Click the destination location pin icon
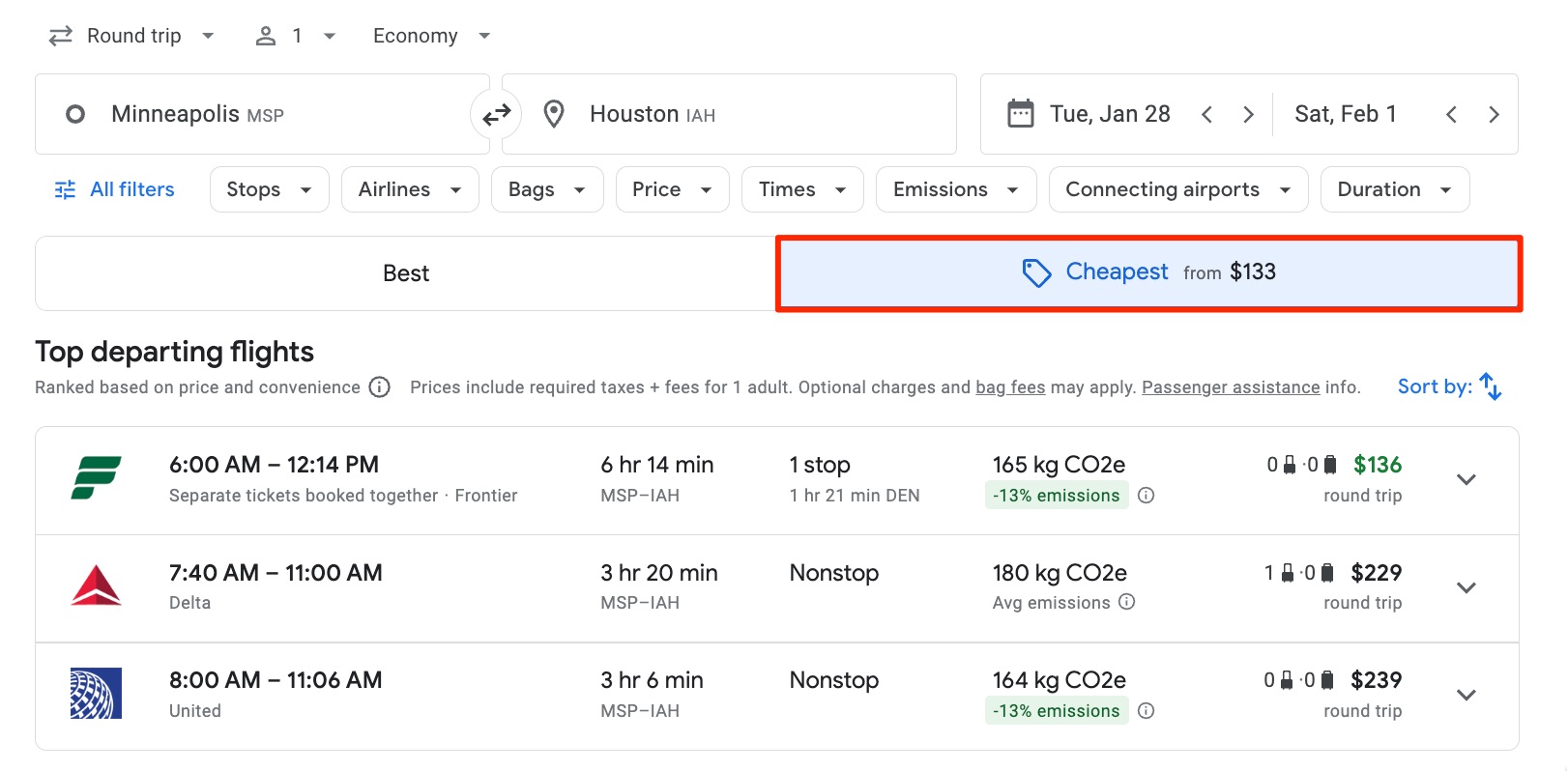1568x771 pixels. coord(554,114)
